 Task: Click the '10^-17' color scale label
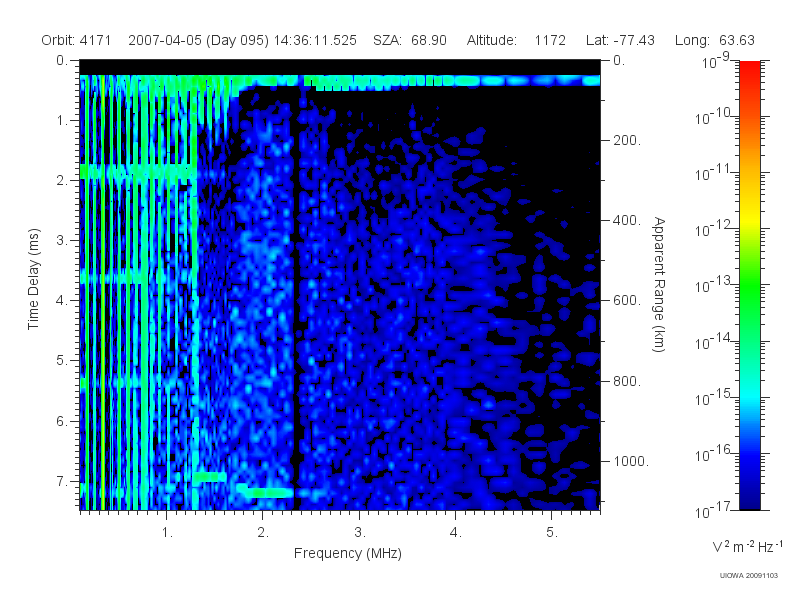point(712,509)
